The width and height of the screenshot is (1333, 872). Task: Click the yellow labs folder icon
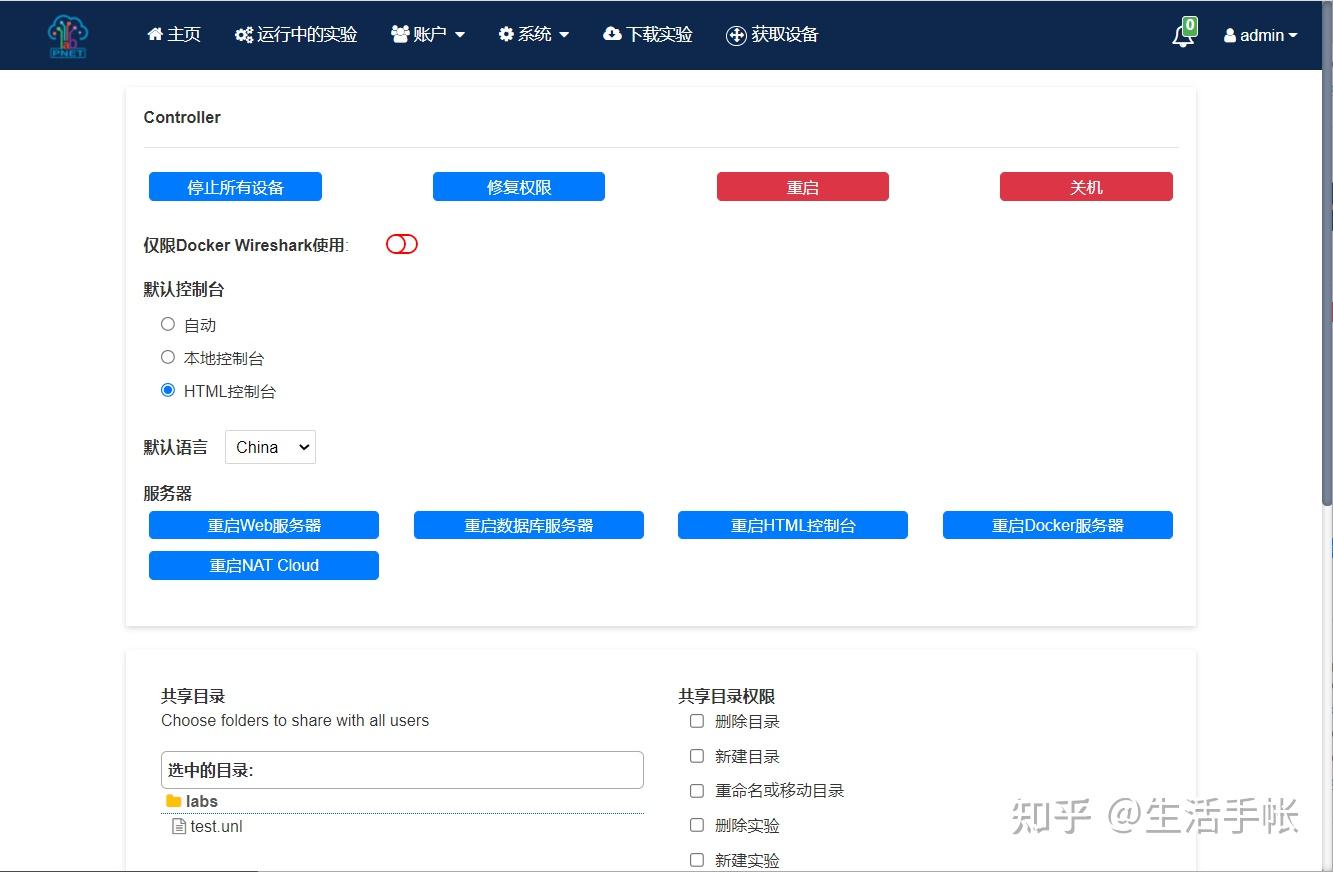(172, 800)
